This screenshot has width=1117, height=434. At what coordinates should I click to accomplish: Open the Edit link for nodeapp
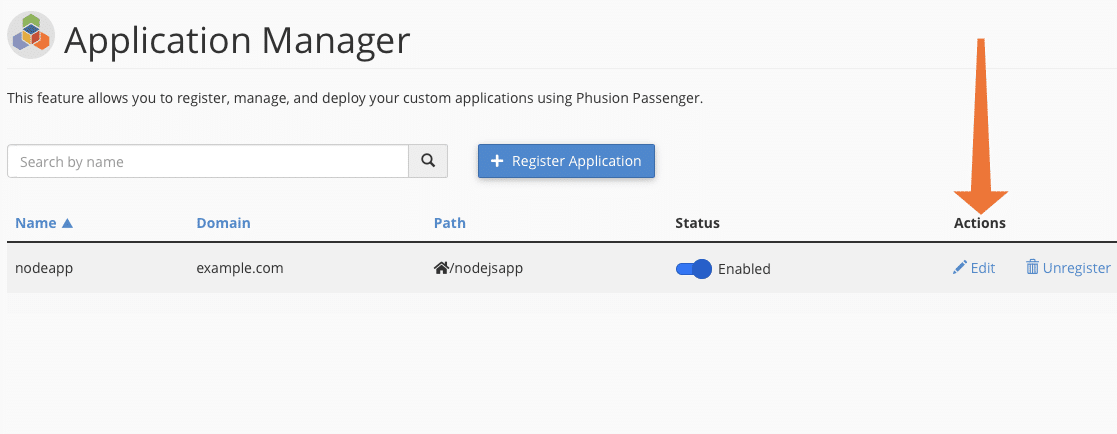(982, 268)
